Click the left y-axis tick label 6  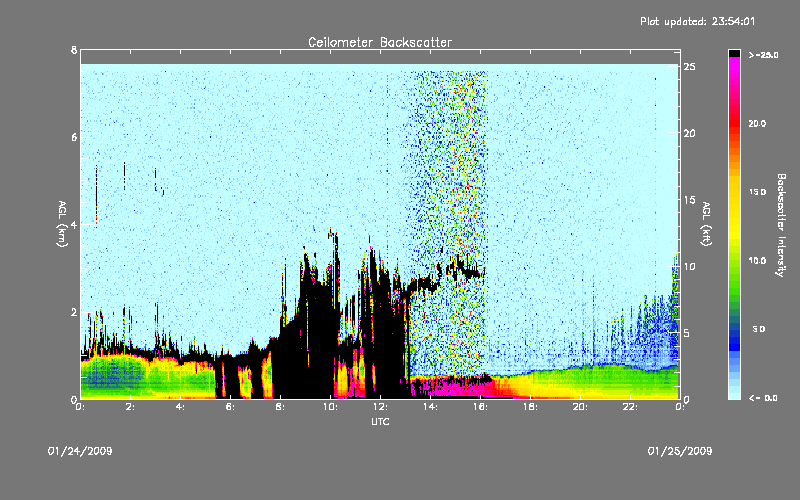[x=74, y=137]
